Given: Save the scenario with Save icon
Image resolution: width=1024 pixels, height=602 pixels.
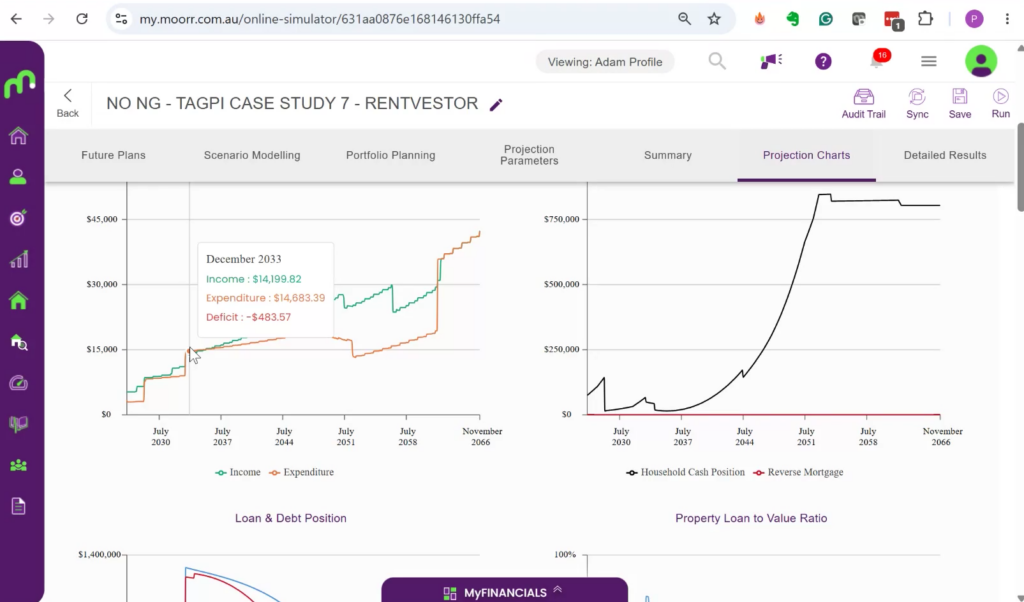Looking at the screenshot, I should (959, 104).
